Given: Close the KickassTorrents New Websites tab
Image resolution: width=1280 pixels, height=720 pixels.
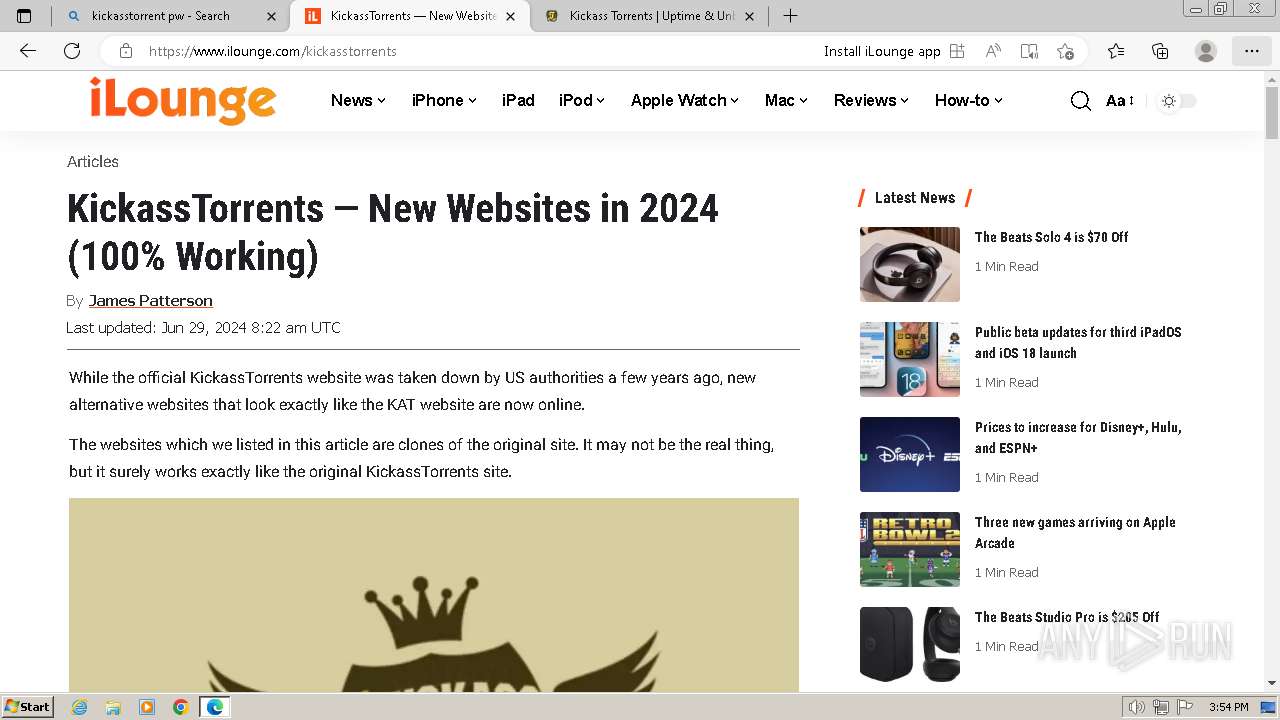Looking at the screenshot, I should tap(511, 16).
